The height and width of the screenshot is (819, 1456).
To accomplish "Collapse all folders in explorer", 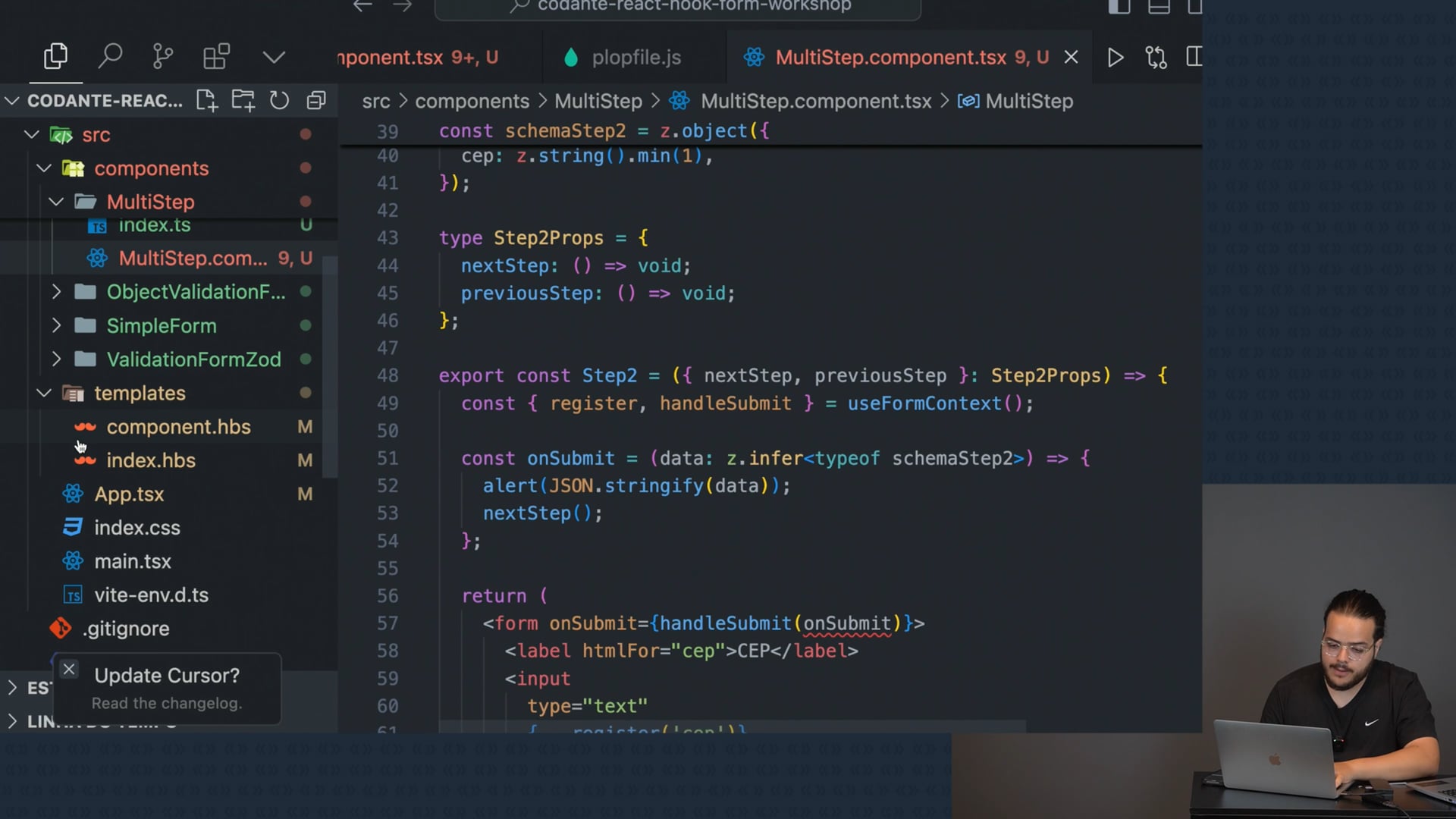I will click(316, 101).
